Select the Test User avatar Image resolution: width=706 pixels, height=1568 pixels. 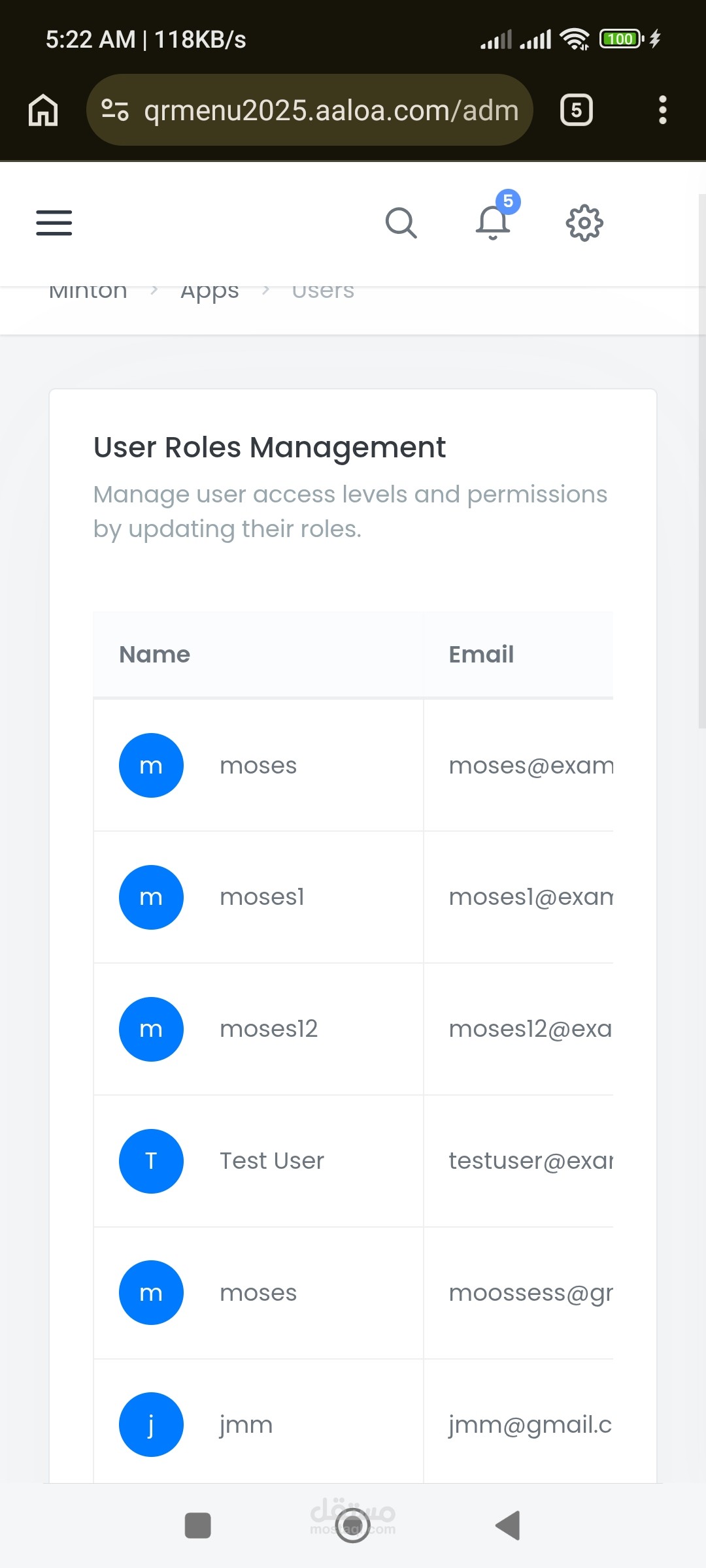click(x=151, y=1161)
